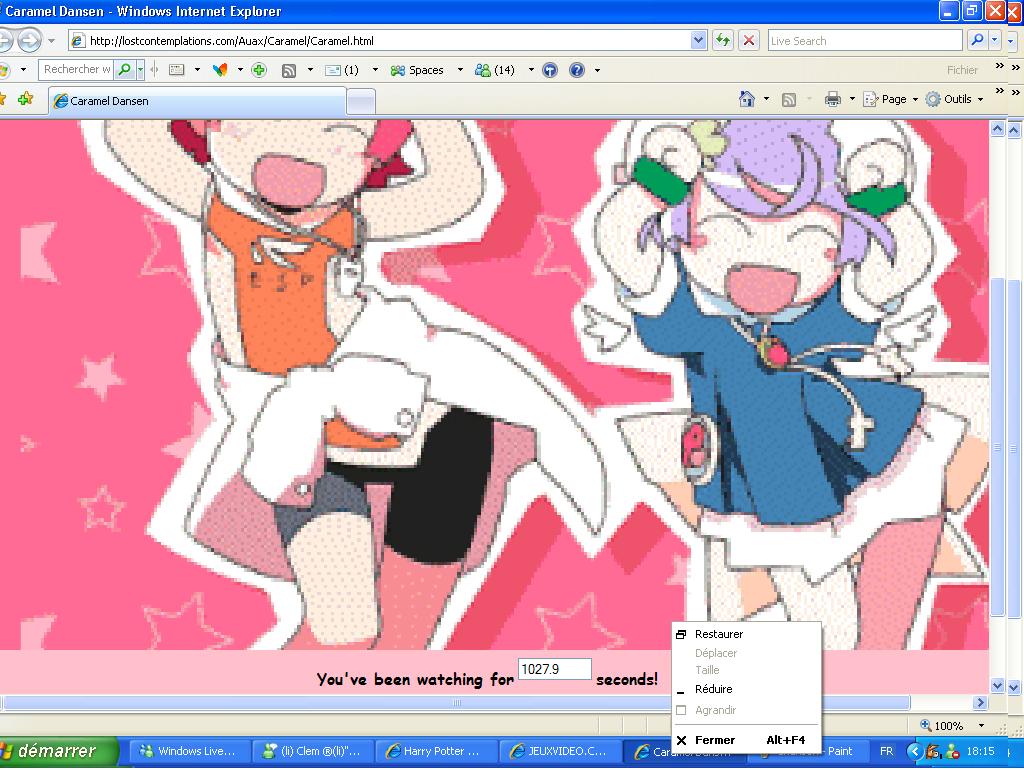The height and width of the screenshot is (770, 1024).
Task: Open the Live Search options dropdown
Action: click(x=995, y=40)
